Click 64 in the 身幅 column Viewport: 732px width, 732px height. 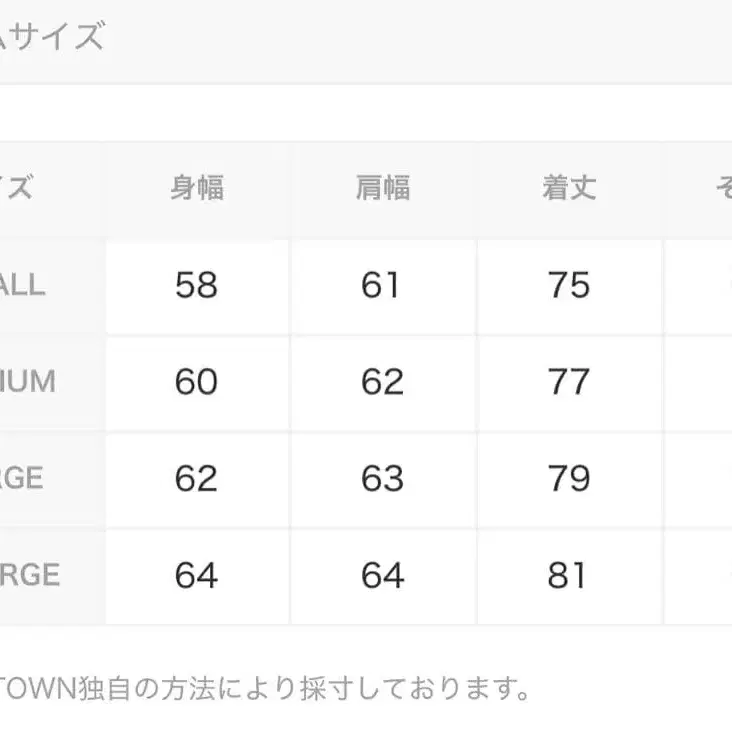point(196,576)
